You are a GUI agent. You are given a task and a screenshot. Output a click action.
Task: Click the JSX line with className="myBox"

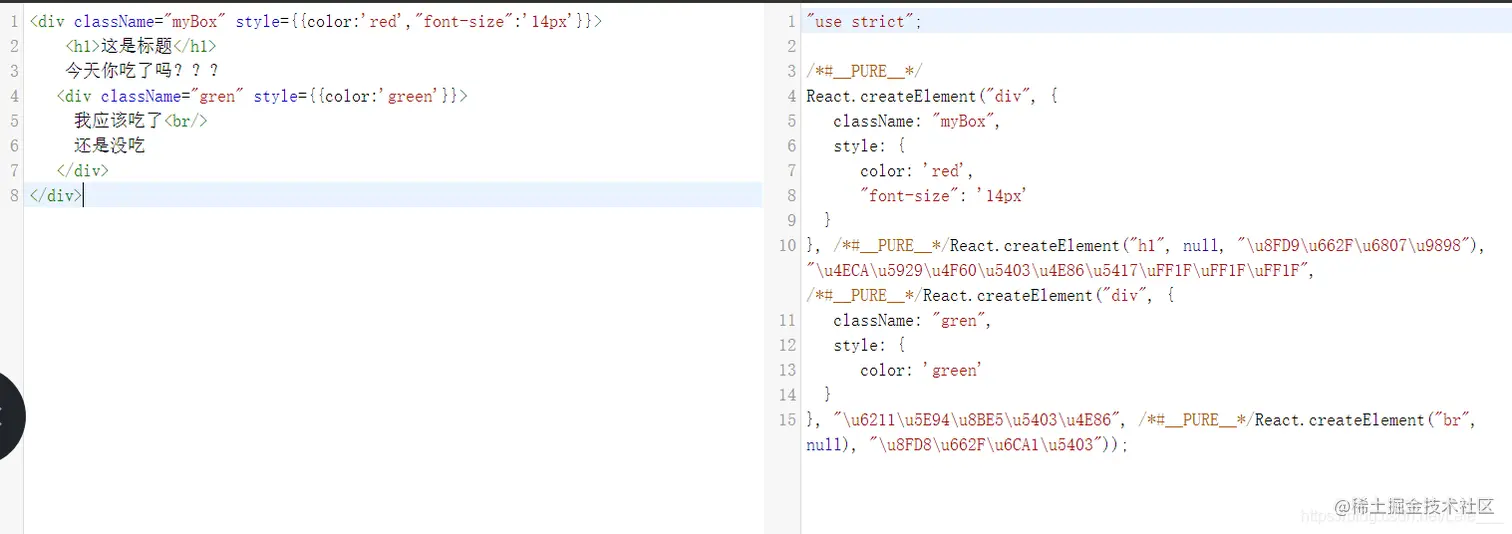tap(316, 21)
